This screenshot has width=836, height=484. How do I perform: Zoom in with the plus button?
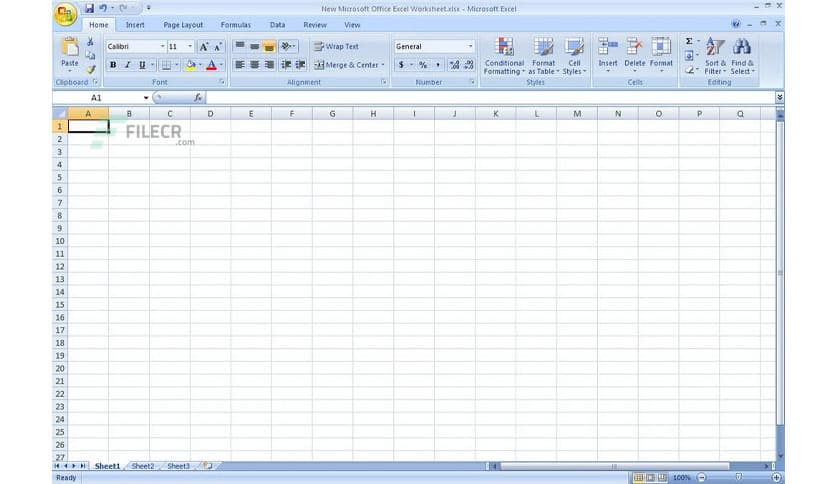pyautogui.click(x=776, y=478)
